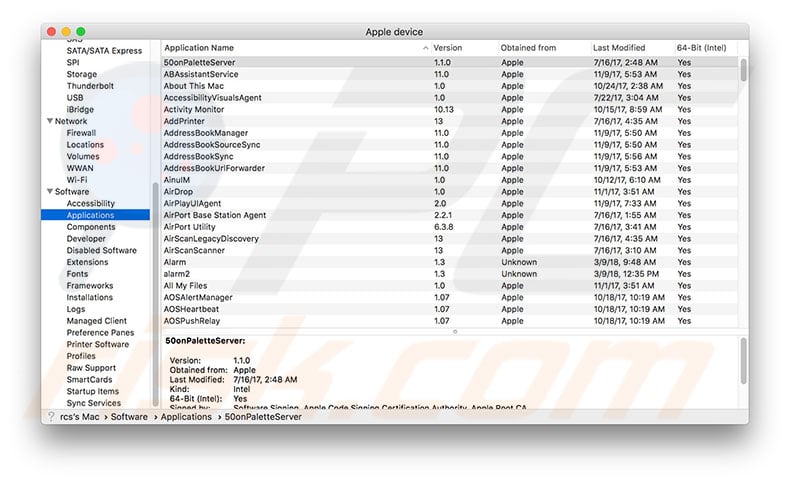Select AirPort Base Station Agent row
This screenshot has height=483, width=790.
(x=449, y=215)
